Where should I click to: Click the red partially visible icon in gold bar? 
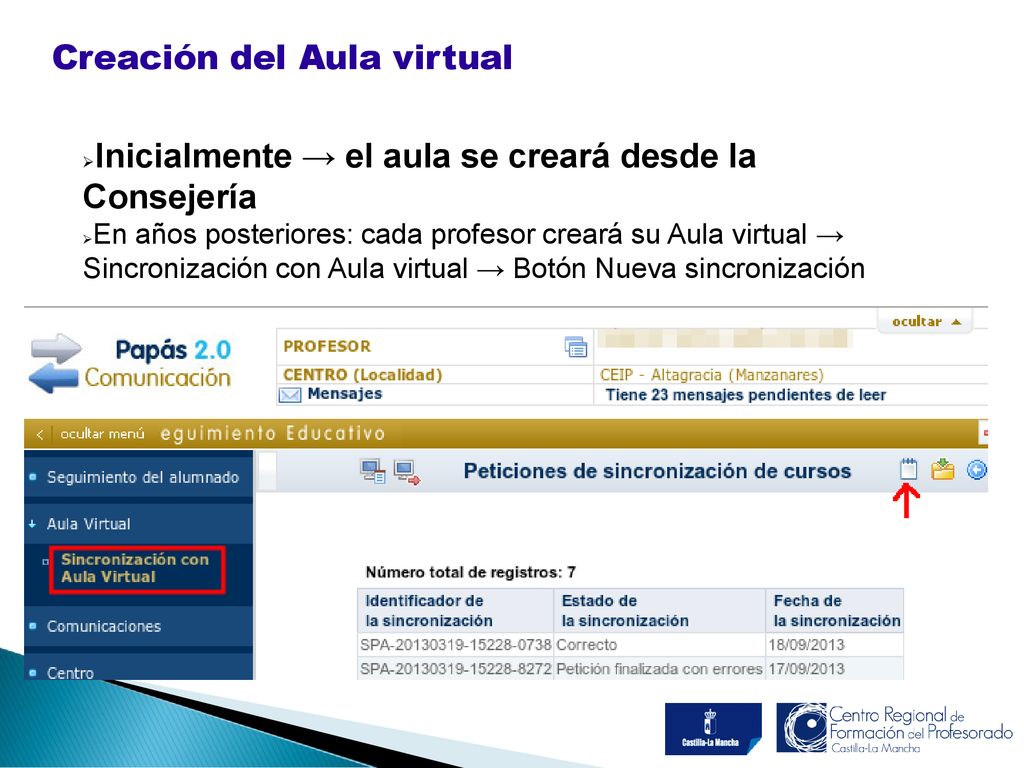pyautogui.click(x=984, y=433)
